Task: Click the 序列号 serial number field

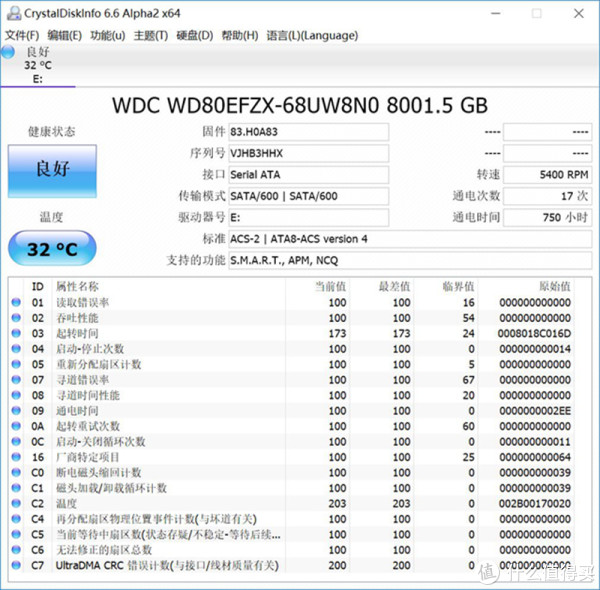Action: pyautogui.click(x=307, y=153)
